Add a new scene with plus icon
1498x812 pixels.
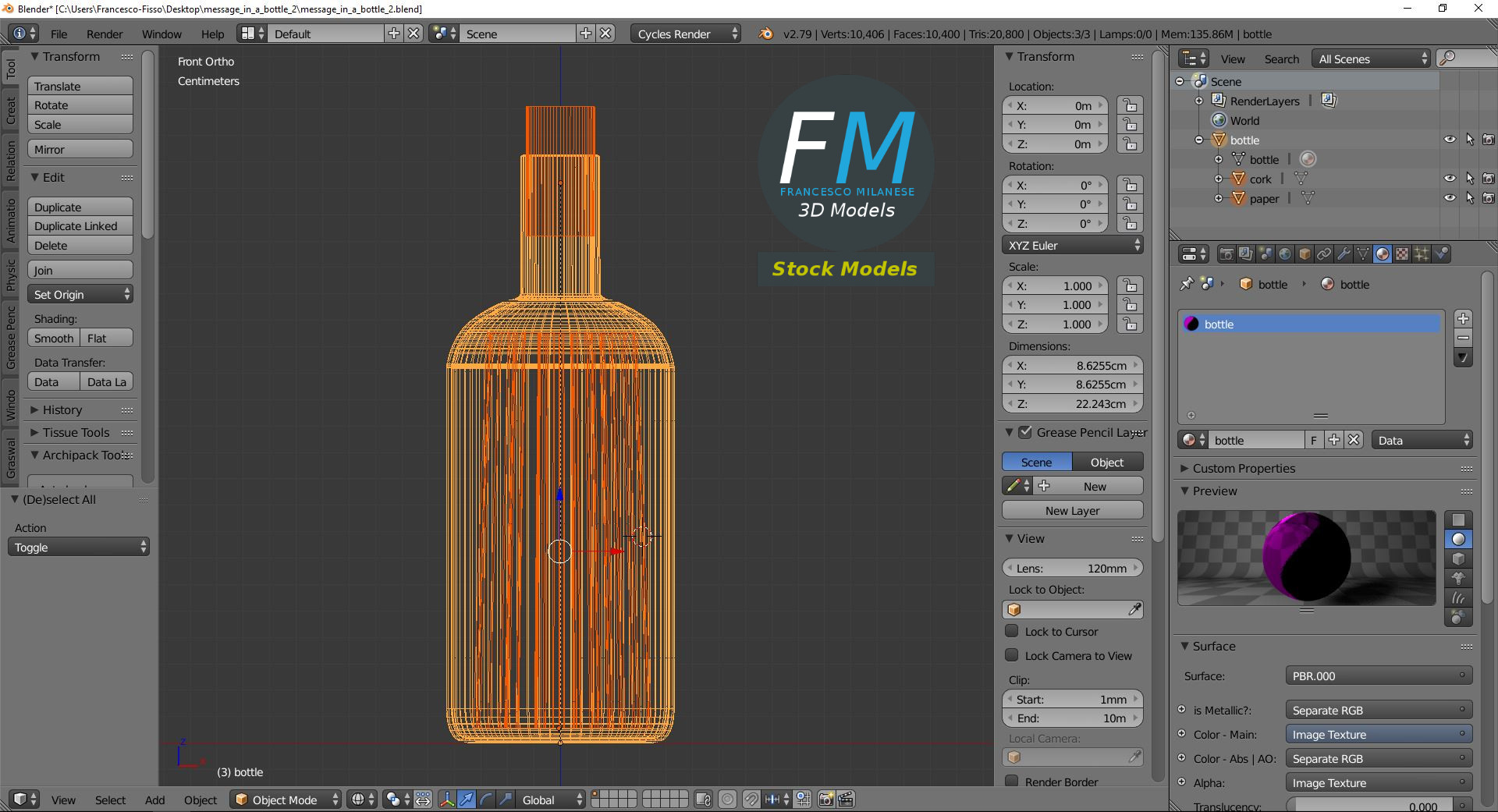[586, 34]
